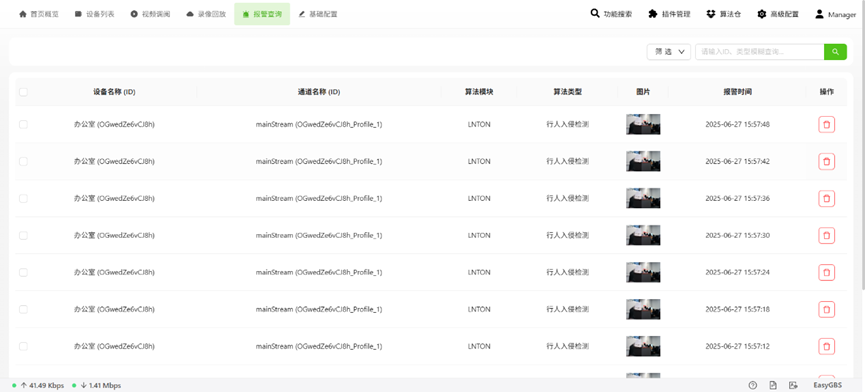Open the 基础配置 tab
This screenshot has width=865, height=392.
[x=318, y=14]
